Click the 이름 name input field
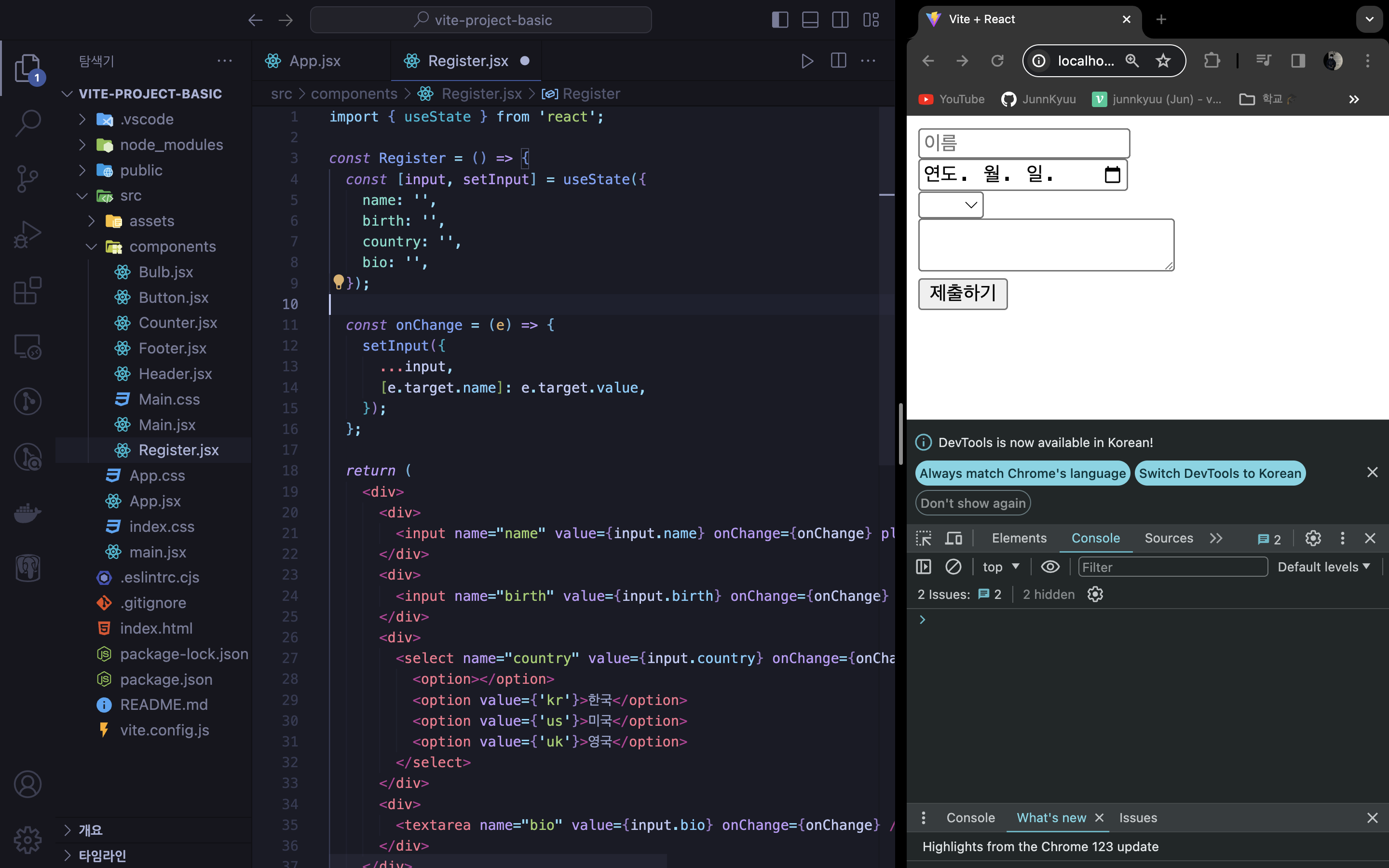1389x868 pixels. 1023,143
